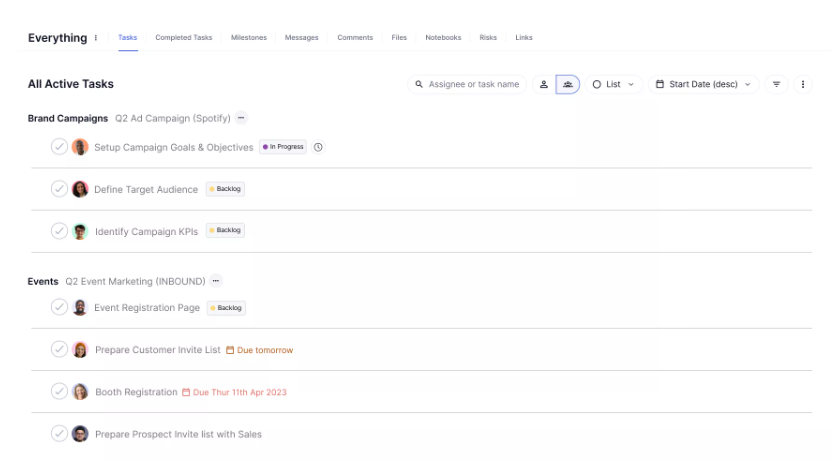Mark Setup Campaign Goals & Objectives complete
838x468 pixels.
(x=59, y=147)
